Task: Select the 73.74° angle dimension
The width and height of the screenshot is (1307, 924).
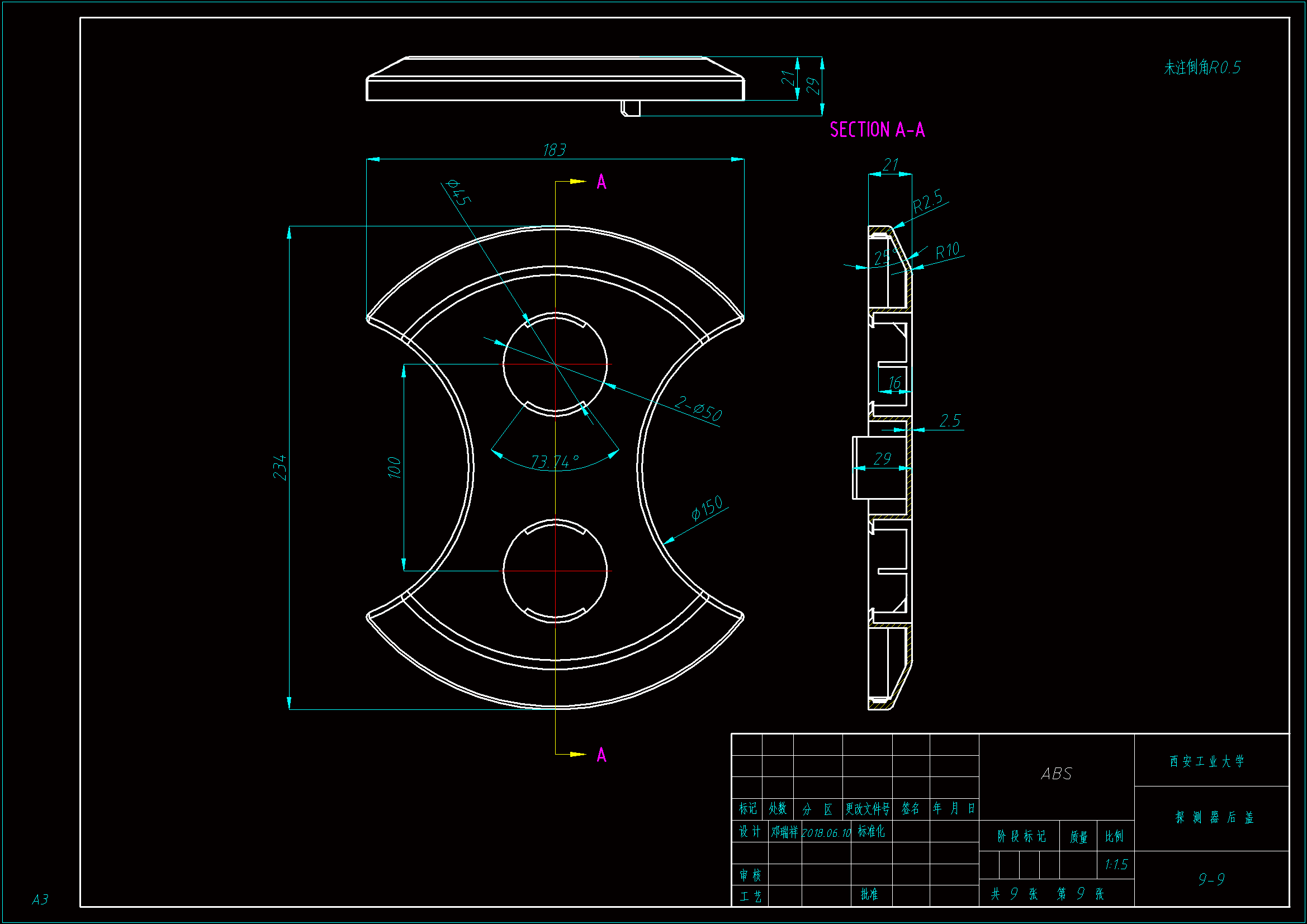Action: (x=555, y=461)
